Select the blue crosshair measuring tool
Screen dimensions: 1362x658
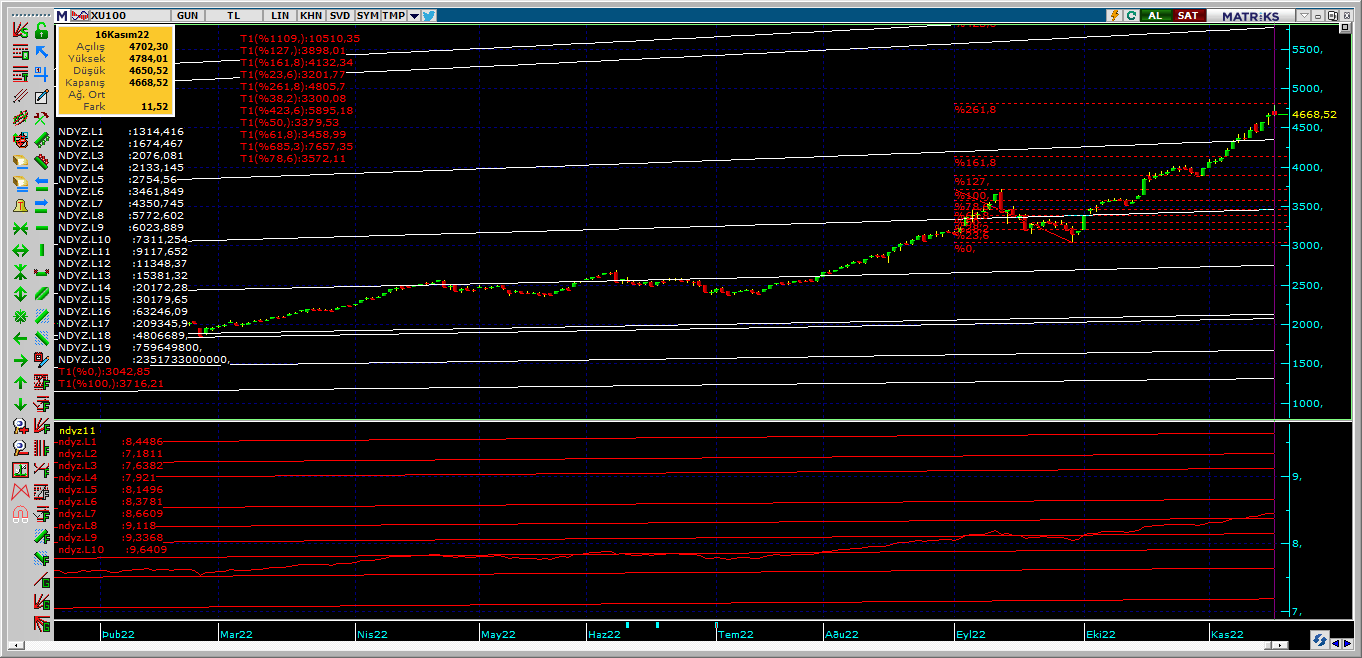41,74
